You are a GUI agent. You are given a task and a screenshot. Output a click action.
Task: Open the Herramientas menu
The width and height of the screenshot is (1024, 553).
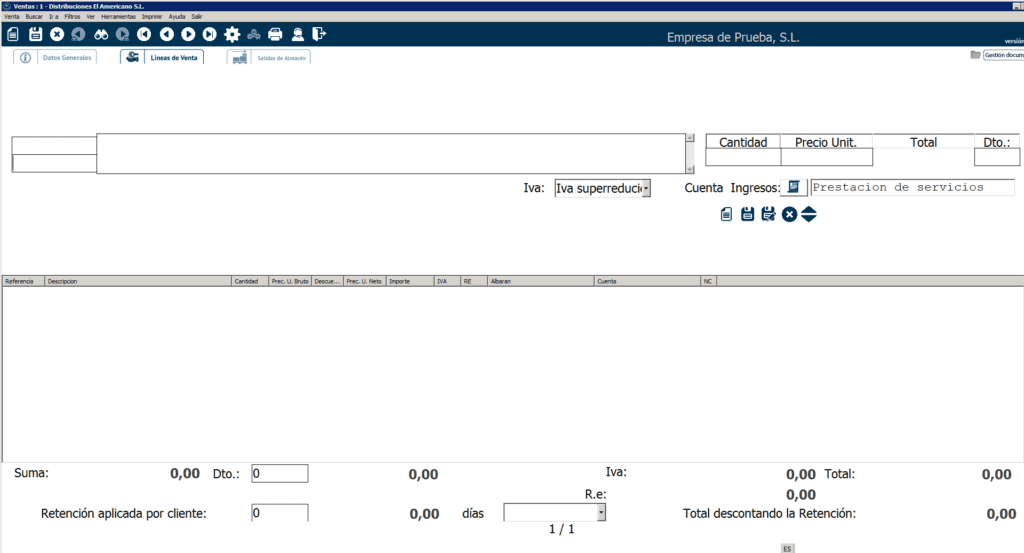pos(118,17)
